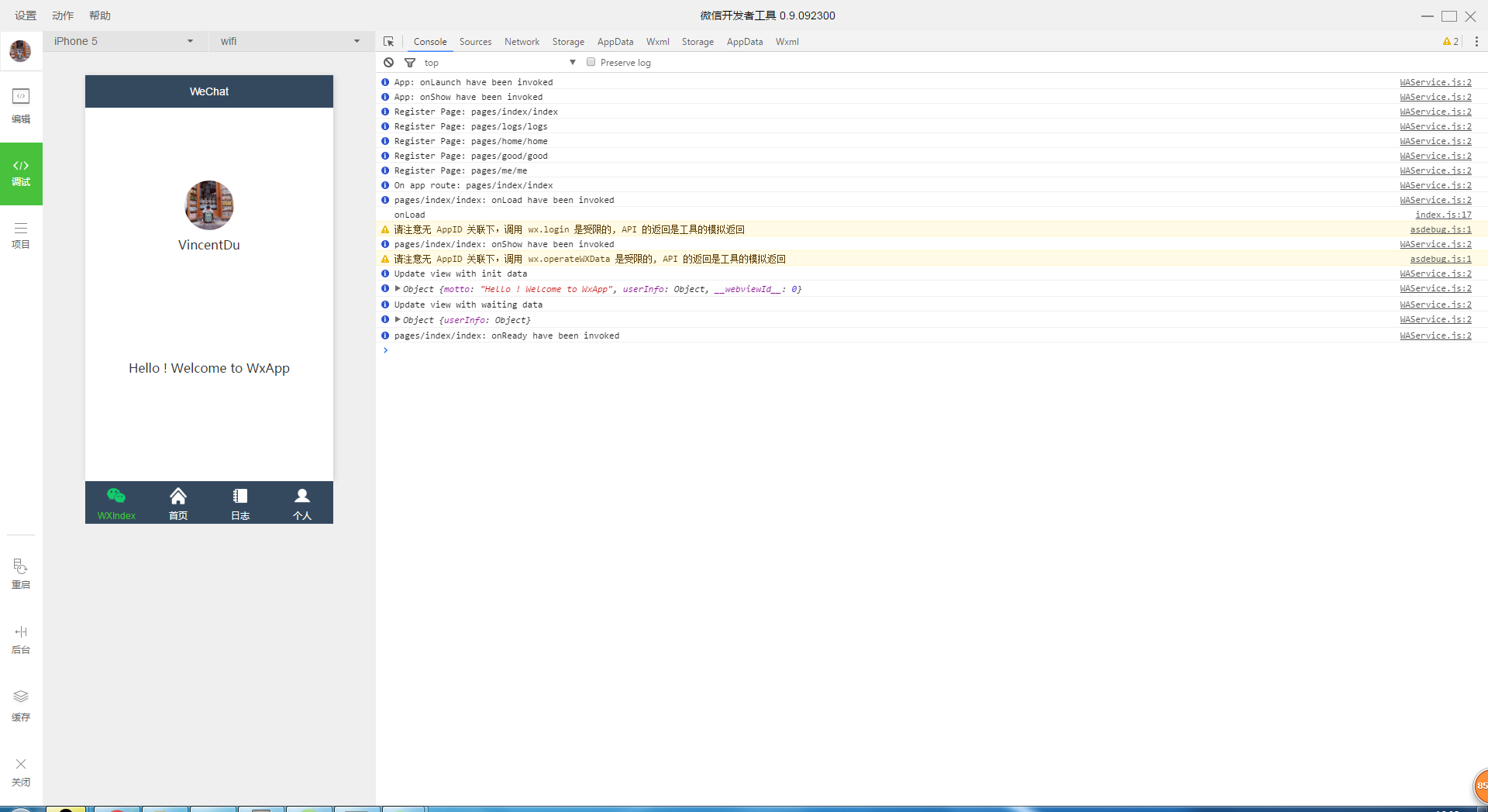This screenshot has height=812, width=1488.
Task: Click the 'Hello ! Welcome to WxApp' text
Action: click(209, 368)
